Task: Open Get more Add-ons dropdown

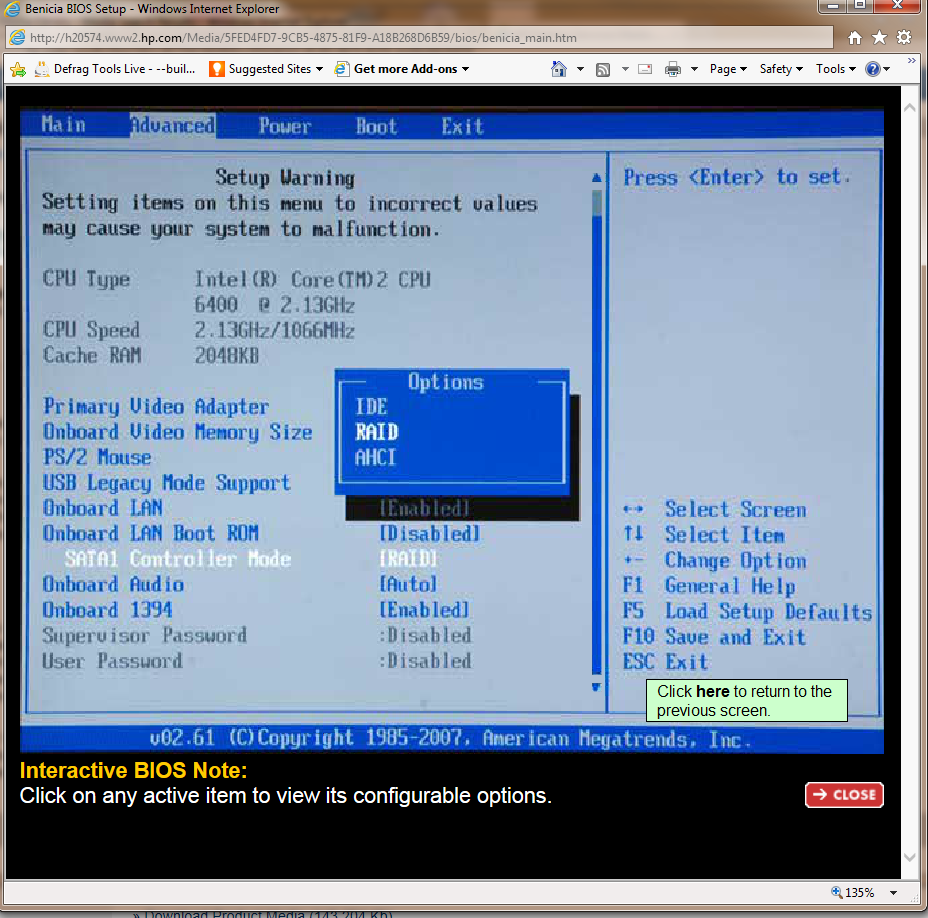Action: pyautogui.click(x=402, y=69)
